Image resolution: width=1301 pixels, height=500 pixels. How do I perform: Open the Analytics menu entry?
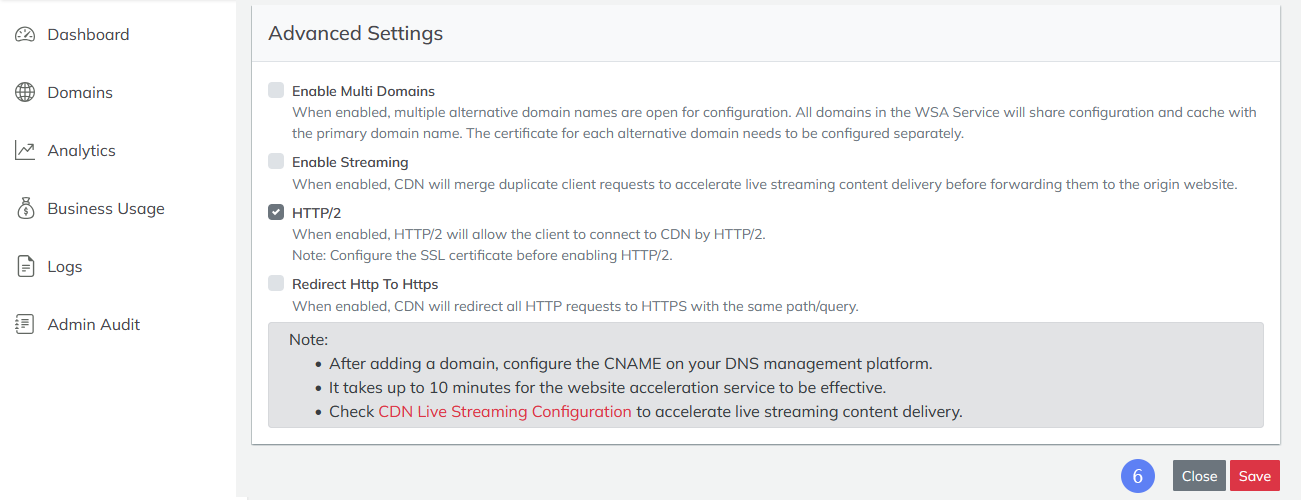(82, 151)
